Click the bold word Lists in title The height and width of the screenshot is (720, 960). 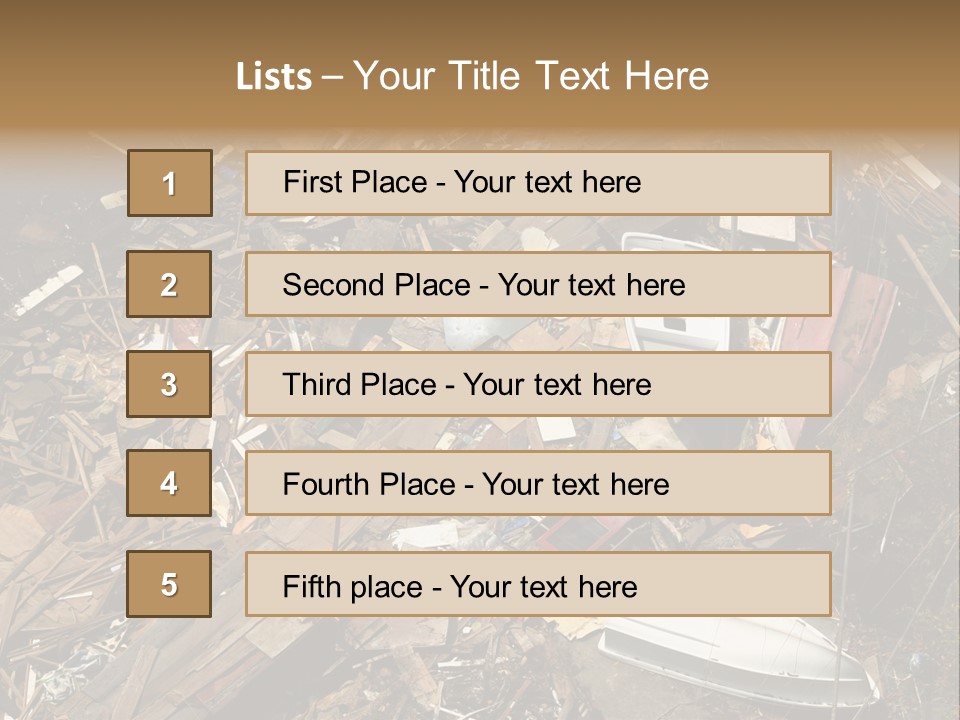(x=274, y=77)
